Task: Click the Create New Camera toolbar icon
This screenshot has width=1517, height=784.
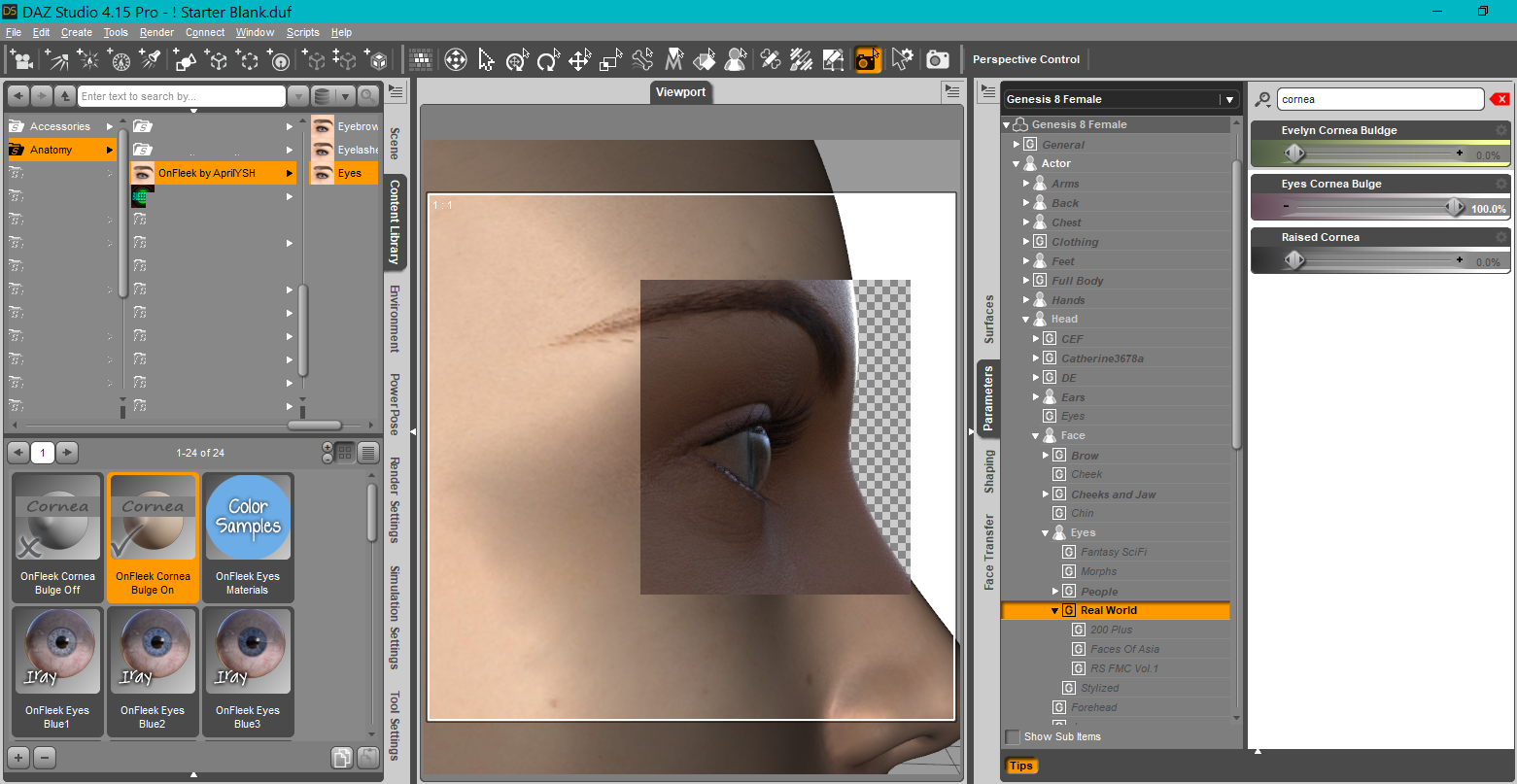Action: pyautogui.click(x=20, y=59)
